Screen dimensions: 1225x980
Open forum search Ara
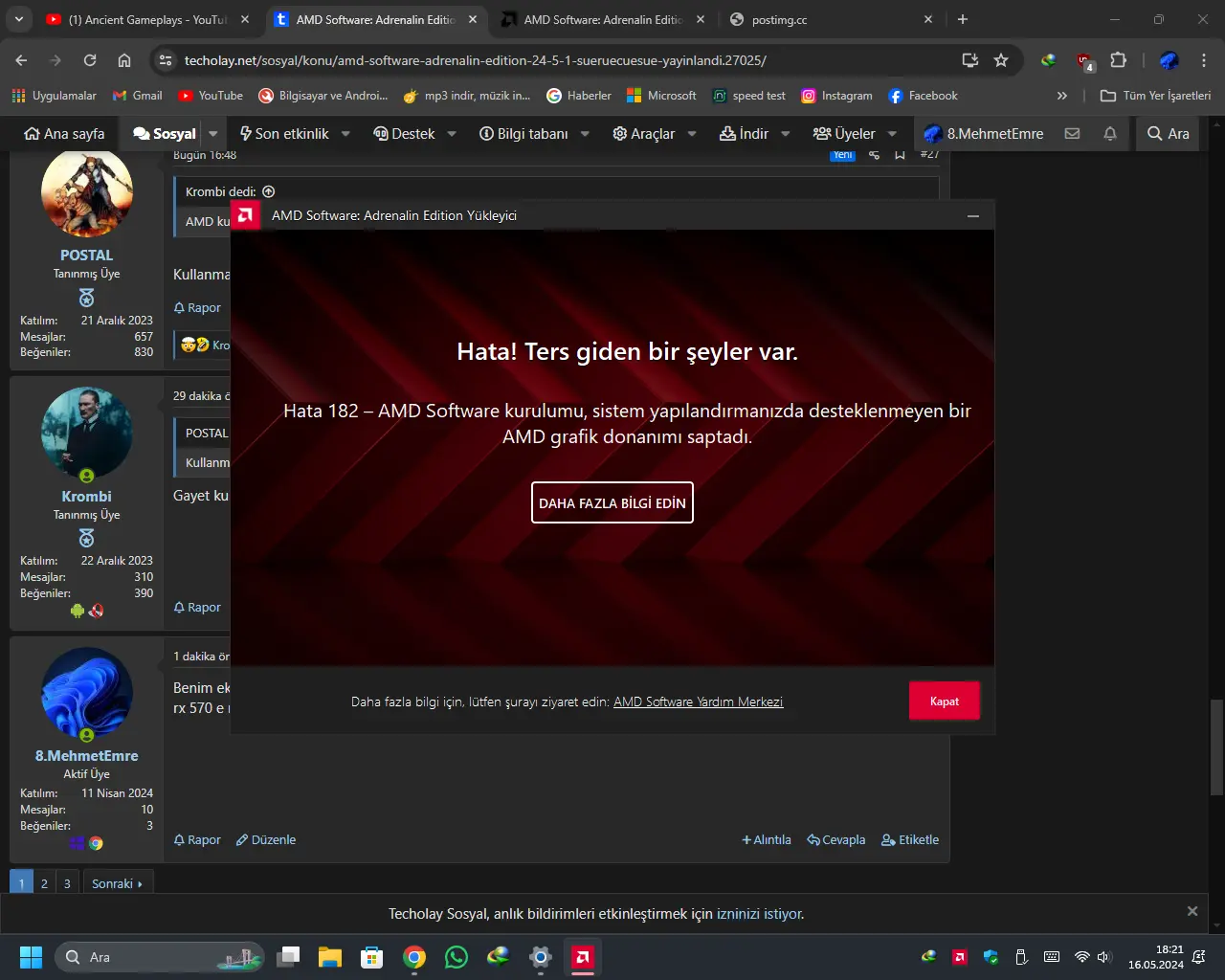tap(1168, 133)
